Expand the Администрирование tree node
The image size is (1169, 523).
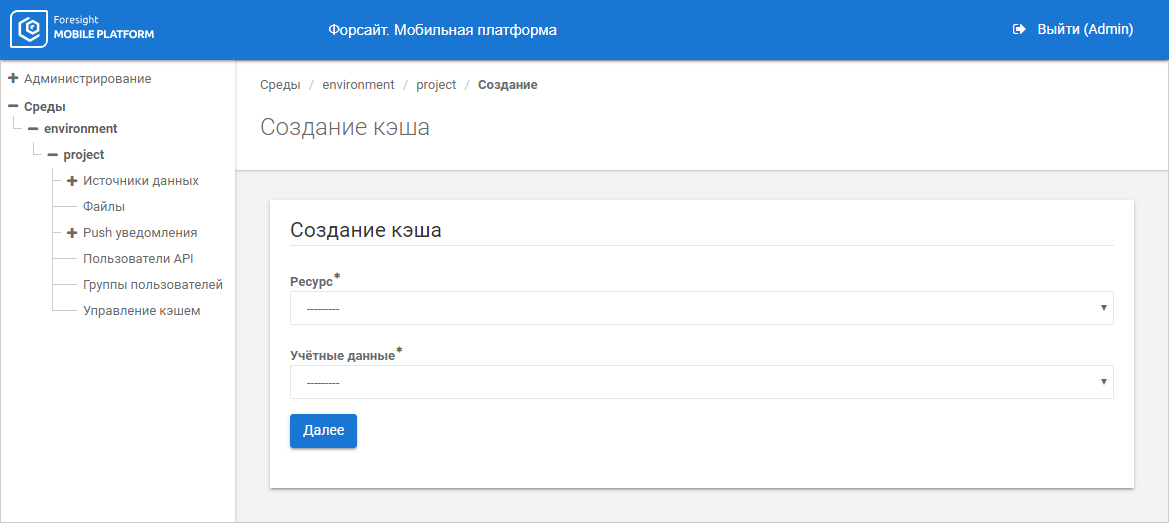coord(13,78)
